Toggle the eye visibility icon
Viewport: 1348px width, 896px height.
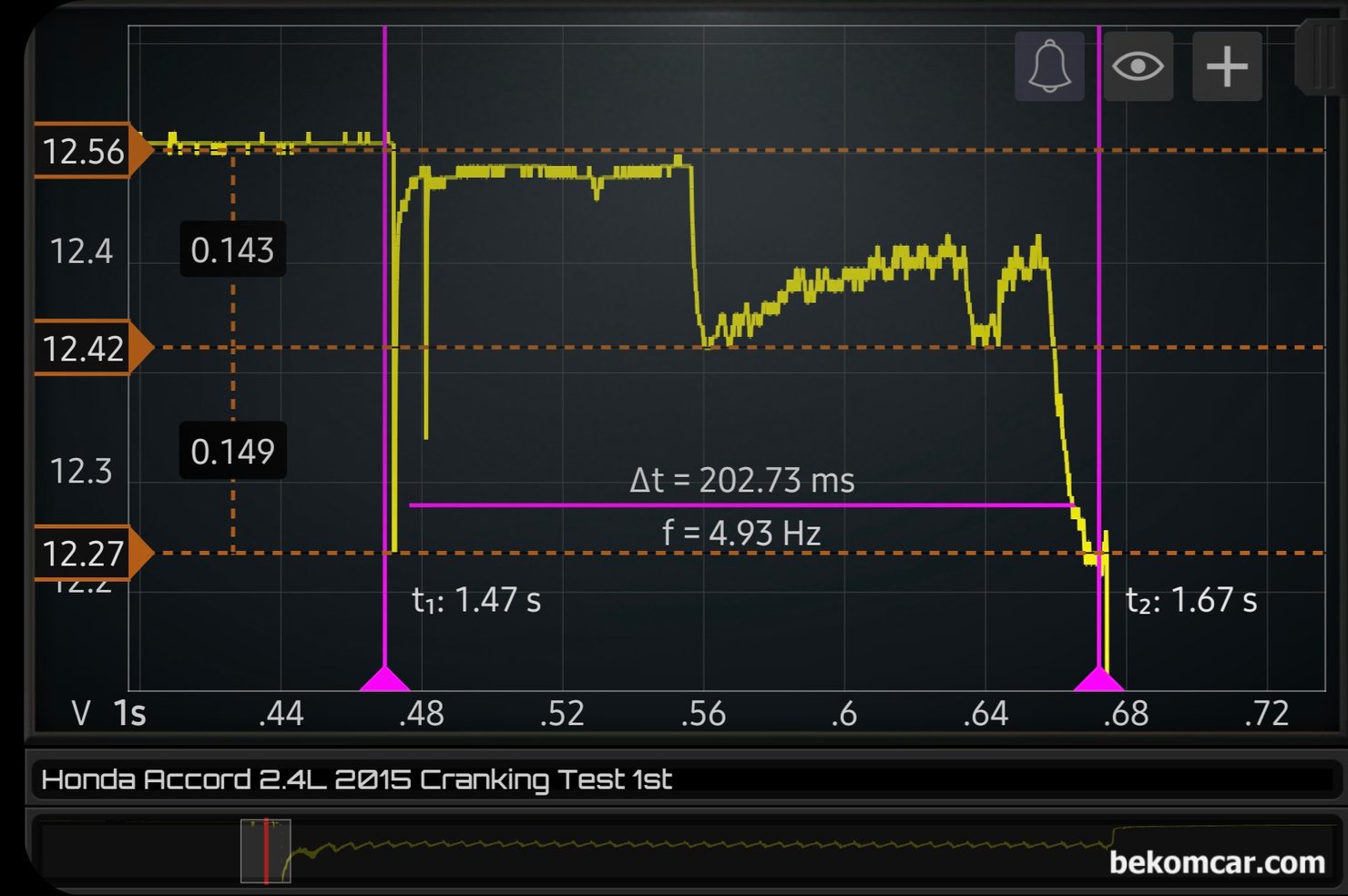point(1138,66)
